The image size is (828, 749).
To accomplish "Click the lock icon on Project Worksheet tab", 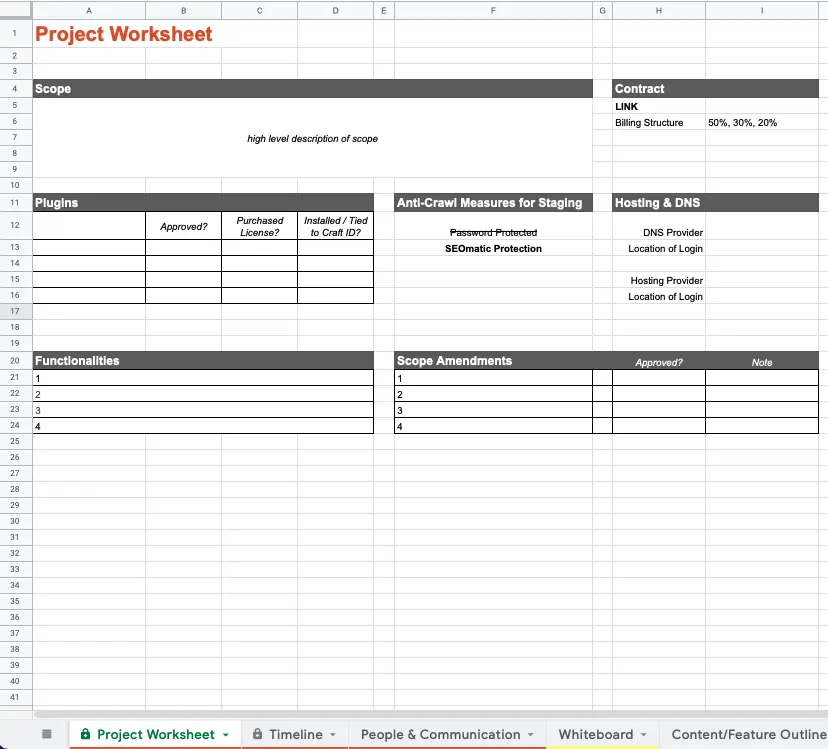I will pos(85,735).
